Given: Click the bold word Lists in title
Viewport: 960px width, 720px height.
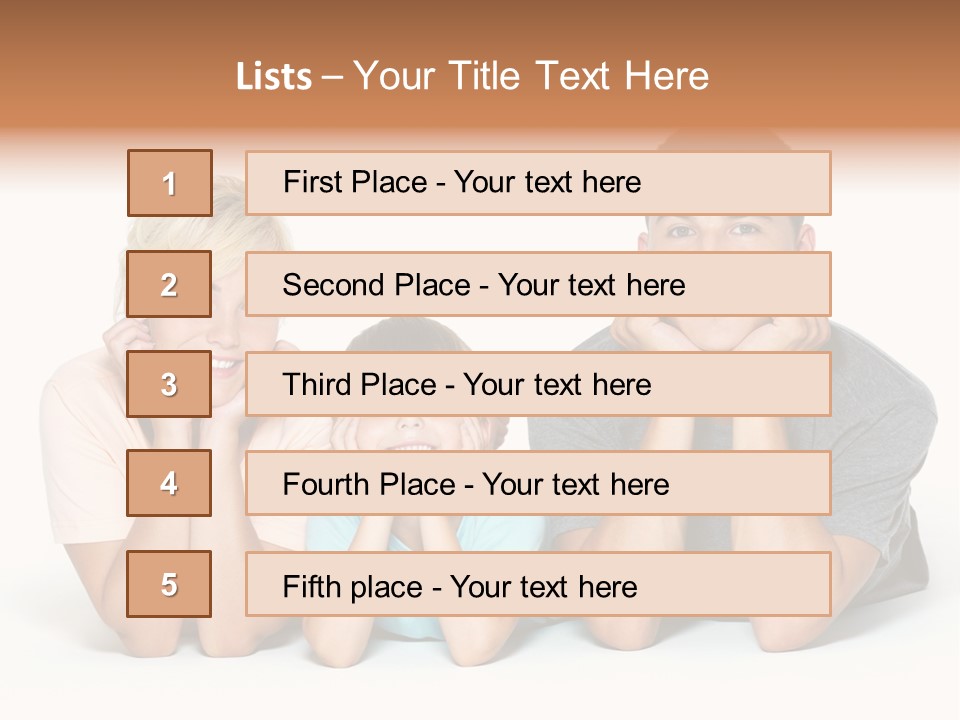Looking at the screenshot, I should pyautogui.click(x=274, y=77).
